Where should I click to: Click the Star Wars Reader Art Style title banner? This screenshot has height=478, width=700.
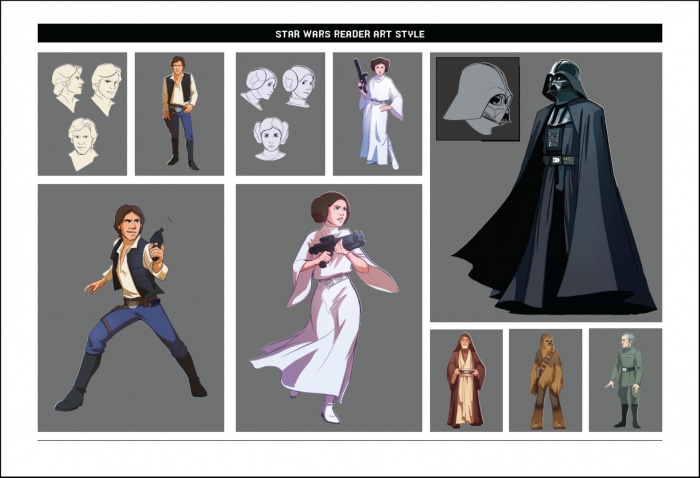pyautogui.click(x=349, y=33)
